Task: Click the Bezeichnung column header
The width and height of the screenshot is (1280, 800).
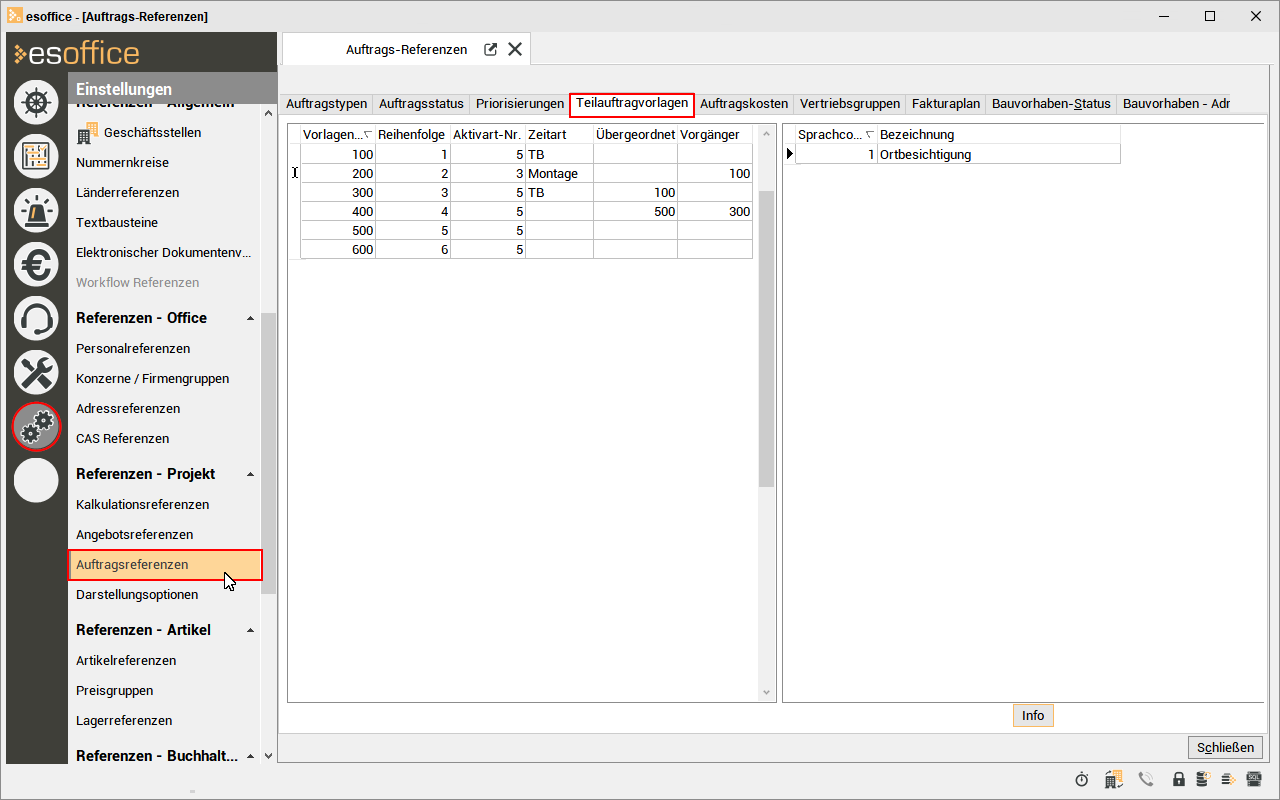Action: (998, 134)
